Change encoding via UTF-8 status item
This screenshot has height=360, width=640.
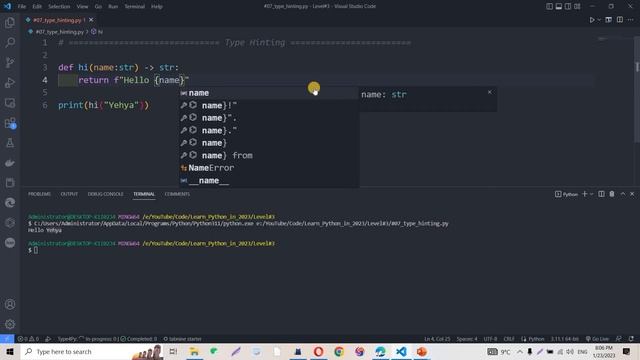(x=490, y=339)
